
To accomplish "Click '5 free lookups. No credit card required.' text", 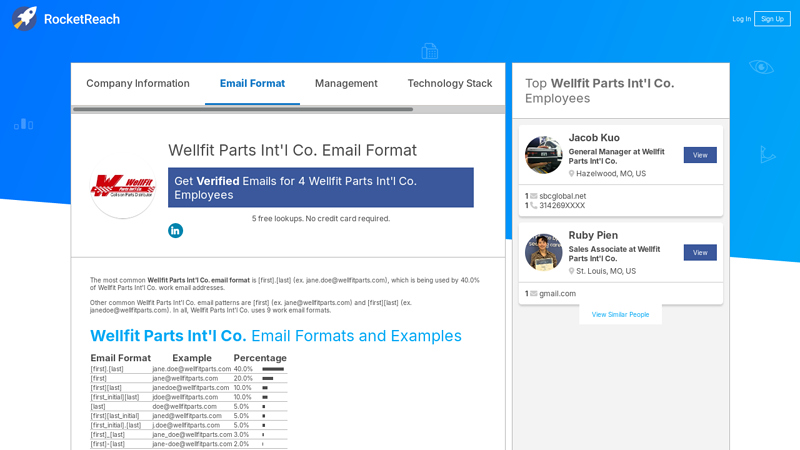I will pyautogui.click(x=321, y=218).
